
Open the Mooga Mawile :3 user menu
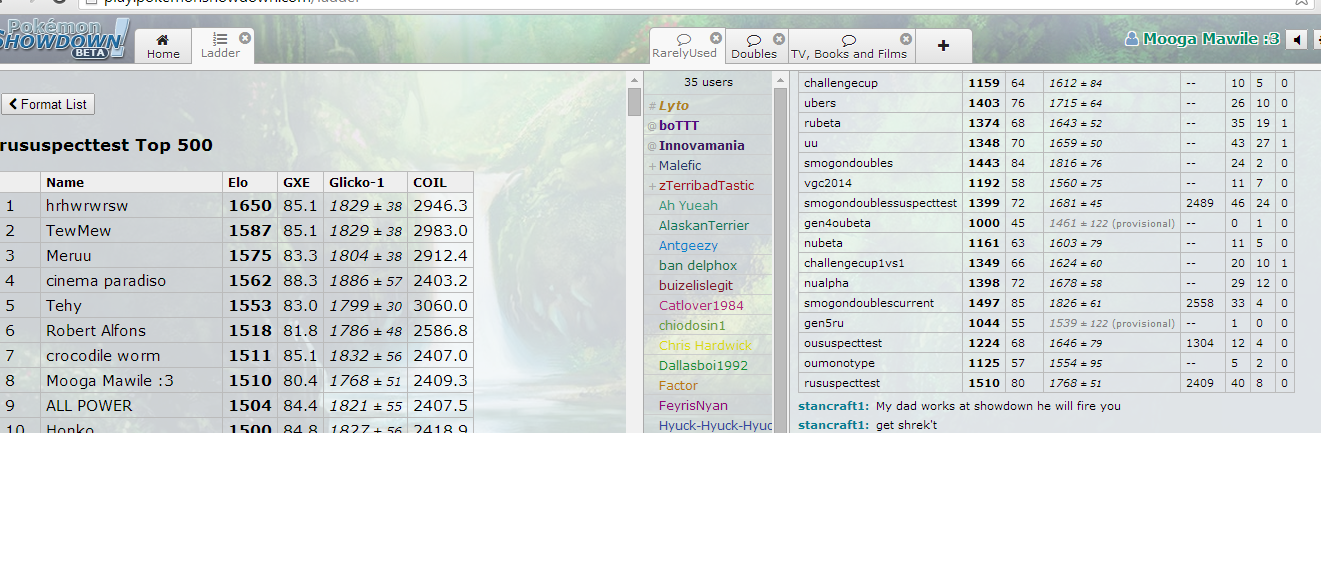[x=1202, y=39]
